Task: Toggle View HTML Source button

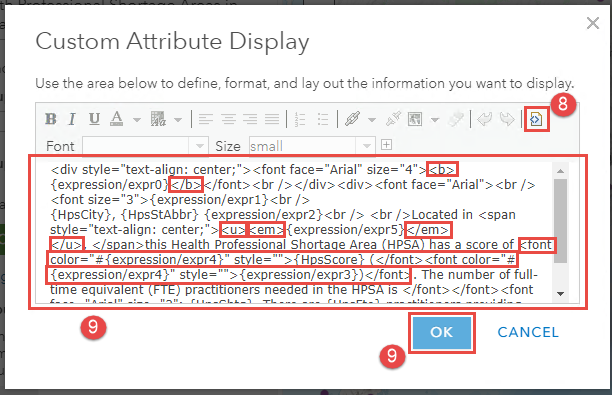Action: pyautogui.click(x=536, y=119)
